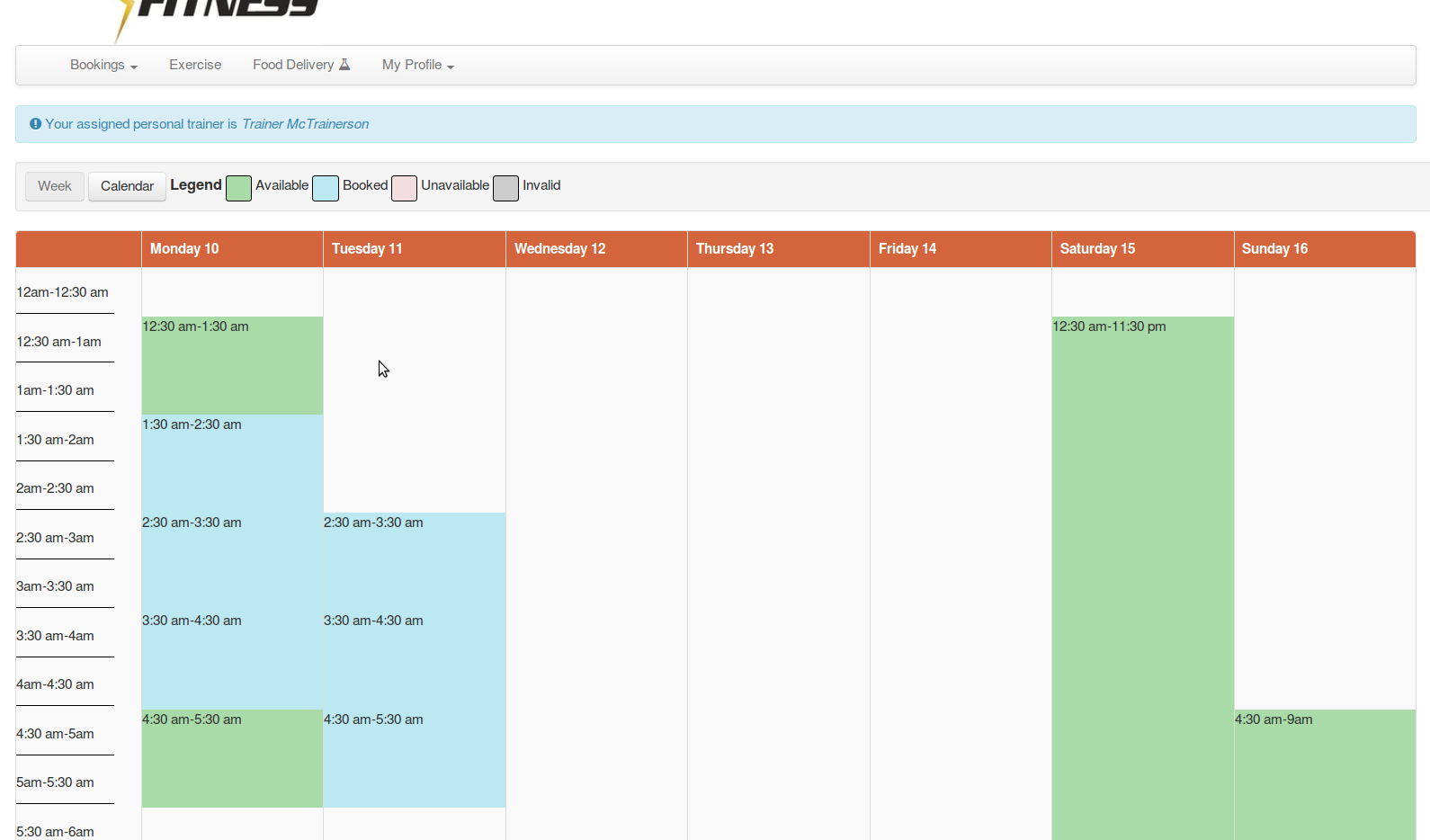Switch to Week view
Viewport: 1430px width, 840px height.
(x=55, y=186)
